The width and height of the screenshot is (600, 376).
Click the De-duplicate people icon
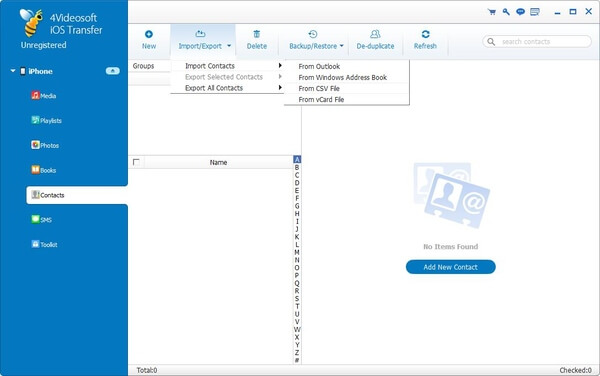coord(375,34)
